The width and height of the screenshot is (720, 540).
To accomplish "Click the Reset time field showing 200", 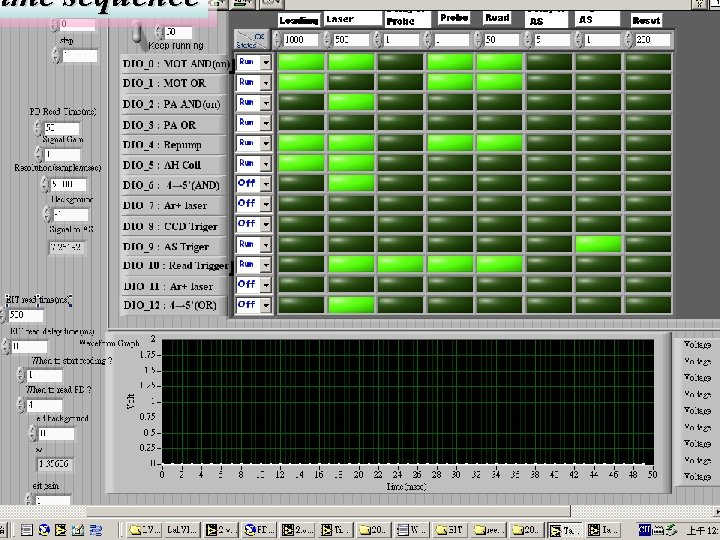I will [x=652, y=40].
